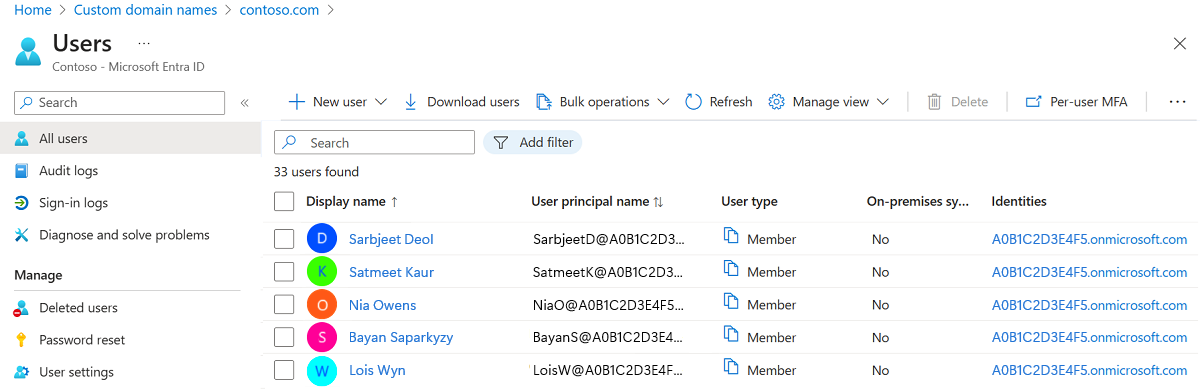Click the Users page header icon
Viewport: 1200px width, 389px height.
[29, 51]
